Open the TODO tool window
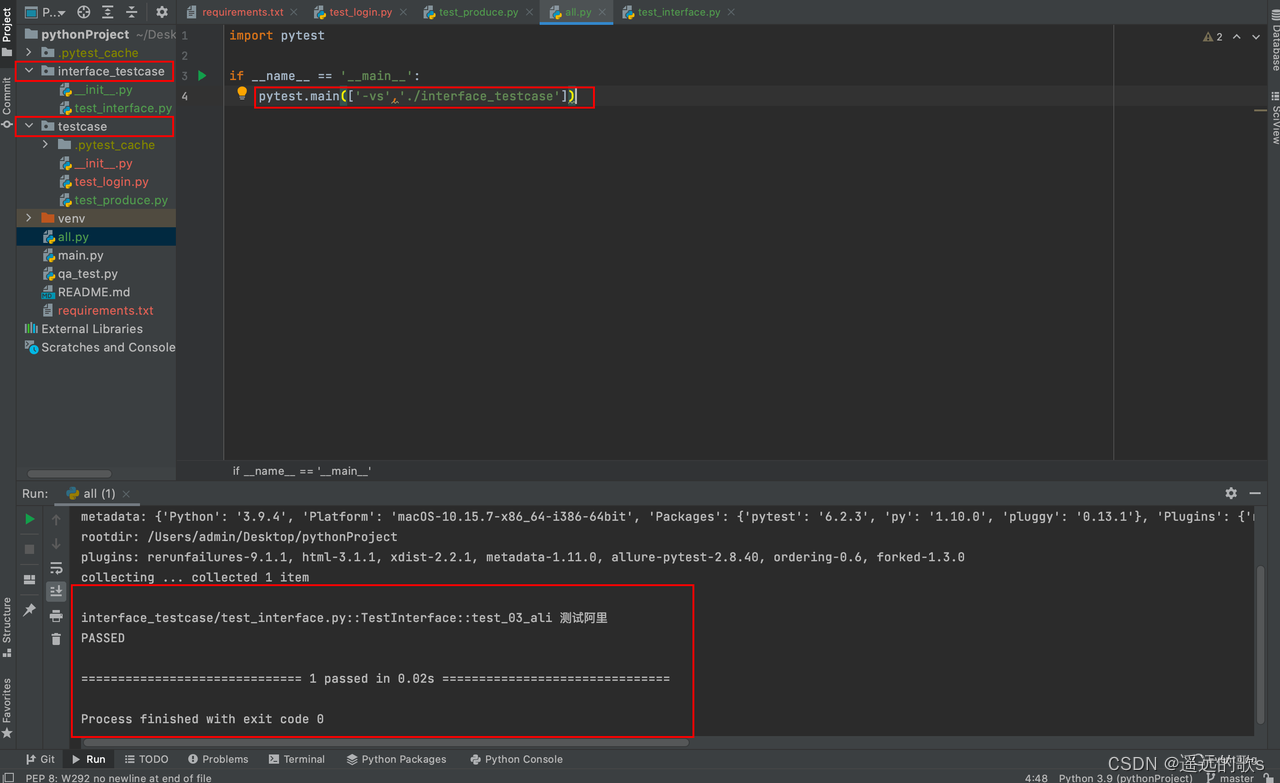Image resolution: width=1280 pixels, height=783 pixels. 146,759
